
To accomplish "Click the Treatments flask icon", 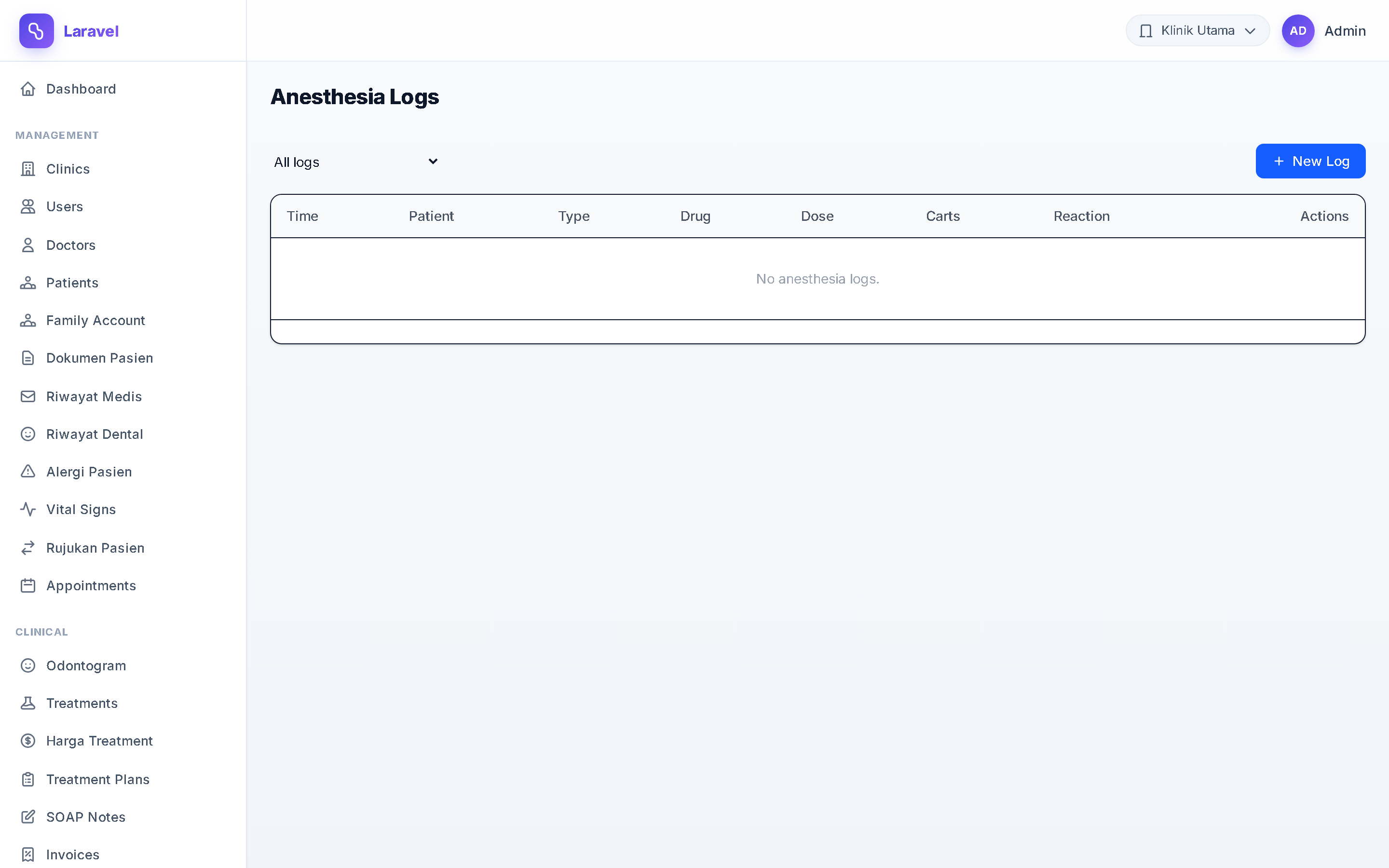I will coord(27,703).
